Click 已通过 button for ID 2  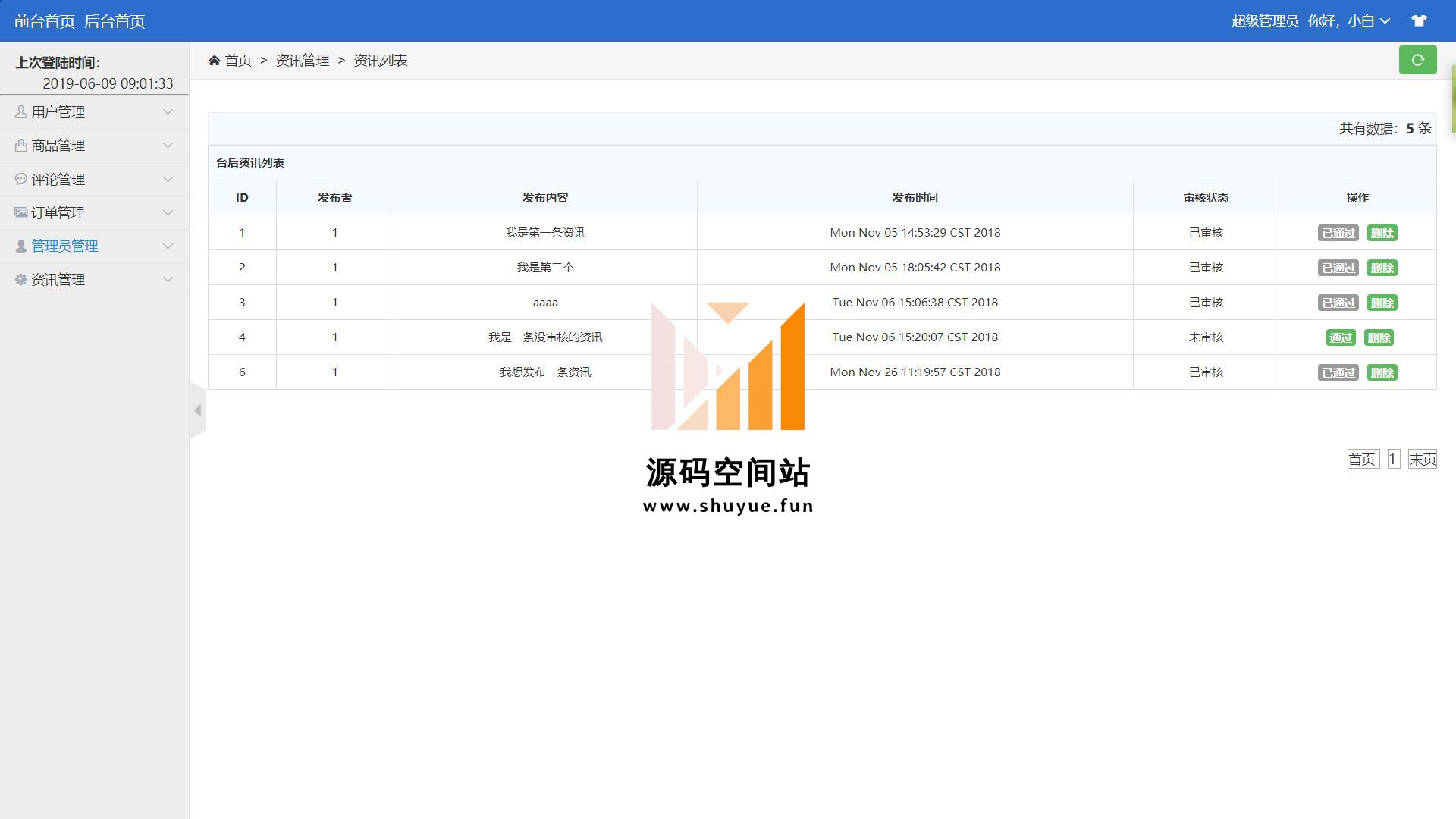point(1338,268)
